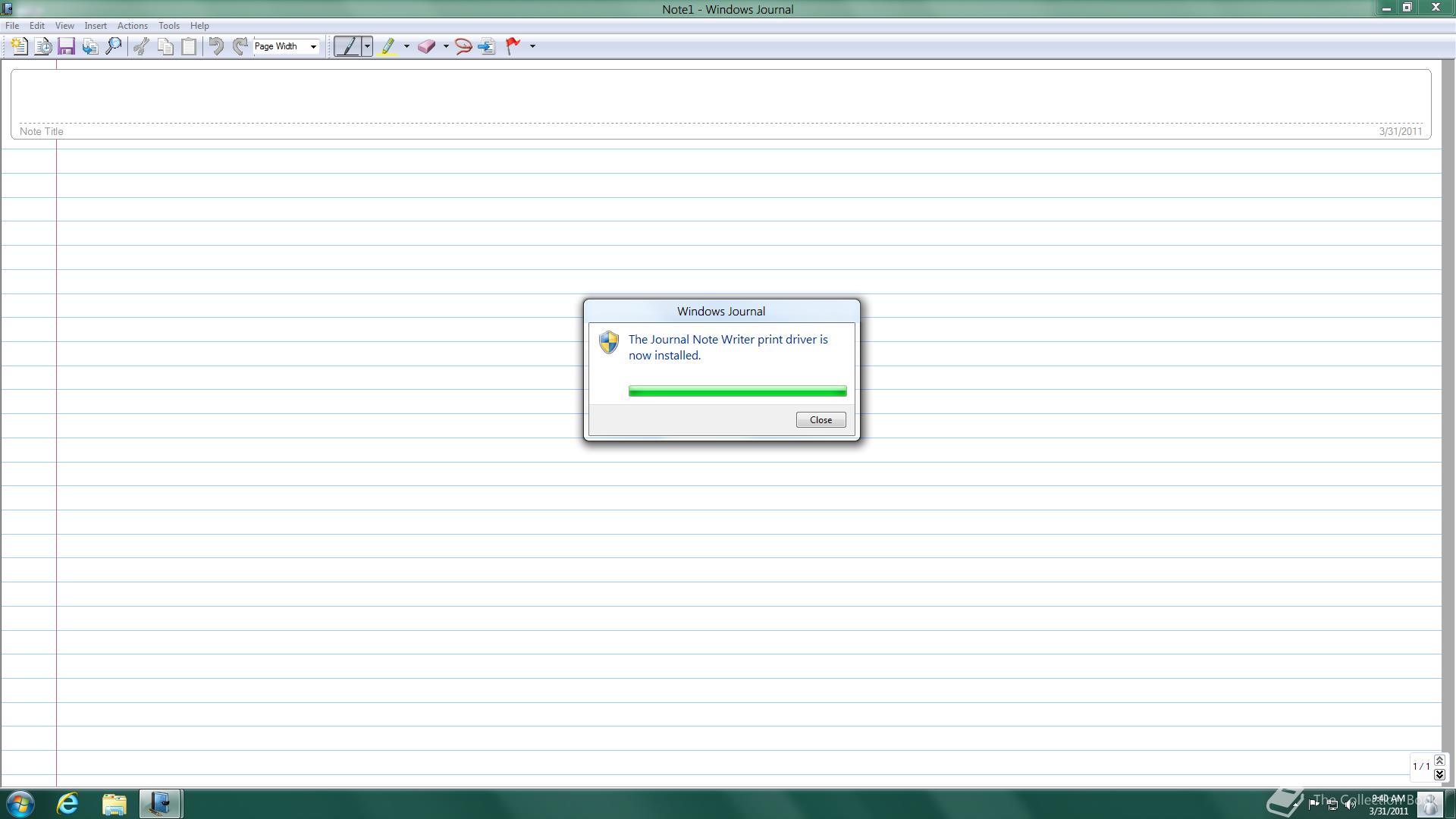
Task: Open Internet Explorer from the taskbar
Action: pyautogui.click(x=68, y=804)
